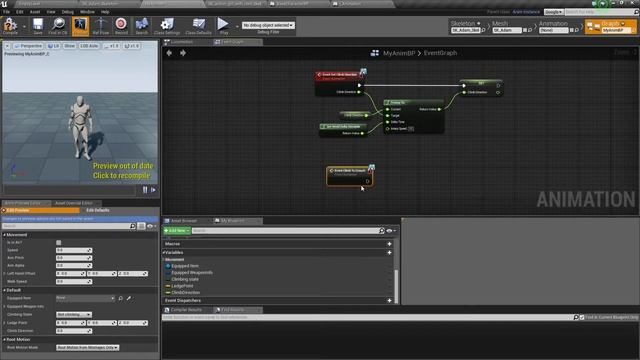The width and height of the screenshot is (640, 360).
Task: Navigate back in the graph editor
Action: pos(169,53)
